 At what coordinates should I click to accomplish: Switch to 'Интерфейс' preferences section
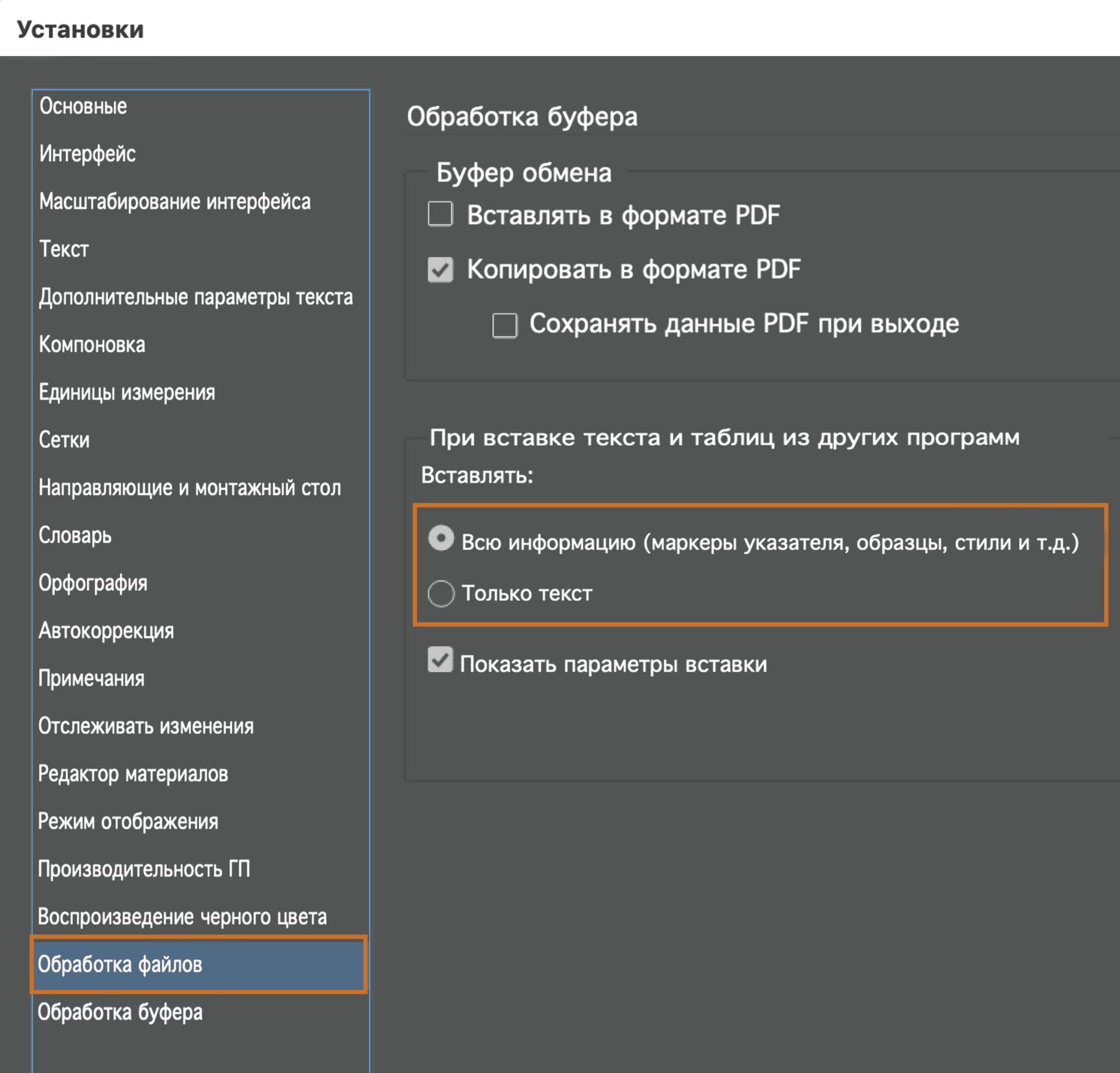87,154
